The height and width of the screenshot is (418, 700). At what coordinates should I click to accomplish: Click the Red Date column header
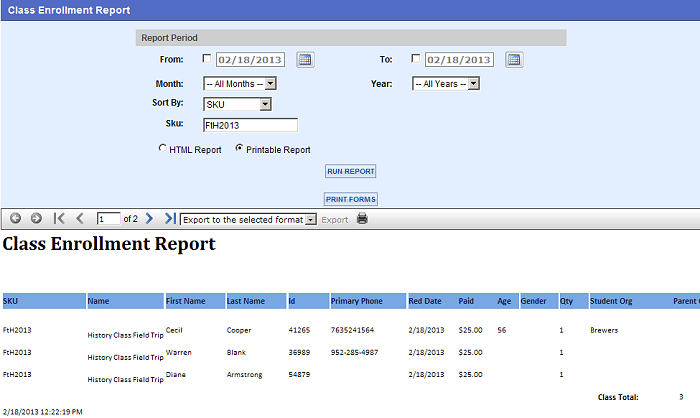[425, 301]
